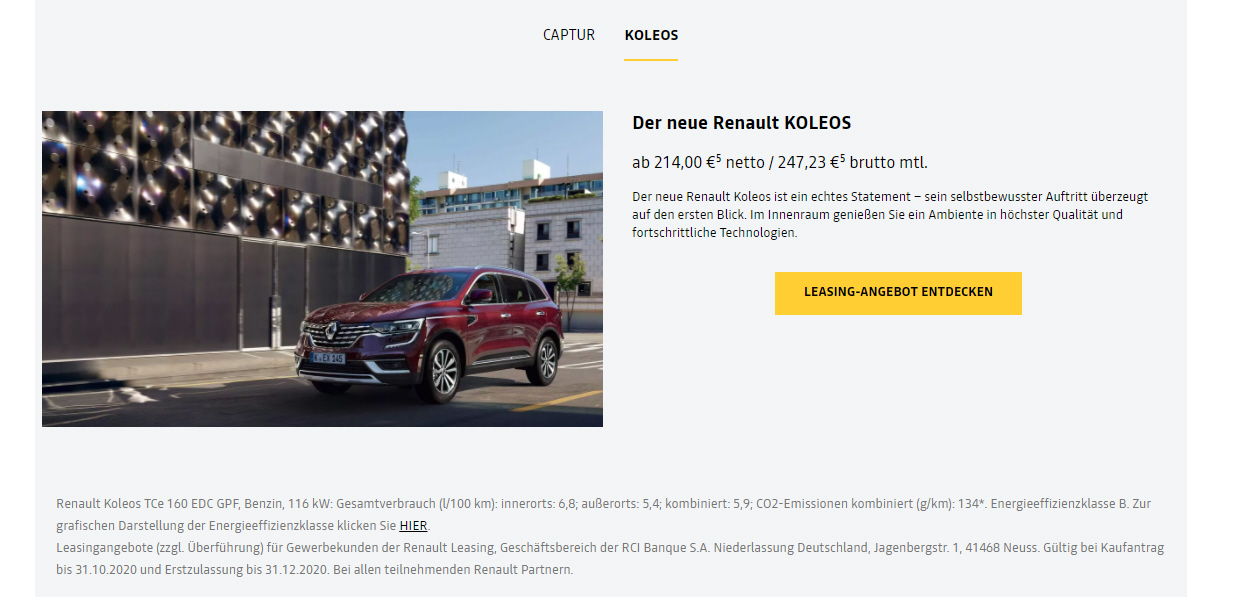This screenshot has width=1241, height=597.
Task: Click the heading Der neue Renault KOLEOS
Action: click(x=741, y=123)
